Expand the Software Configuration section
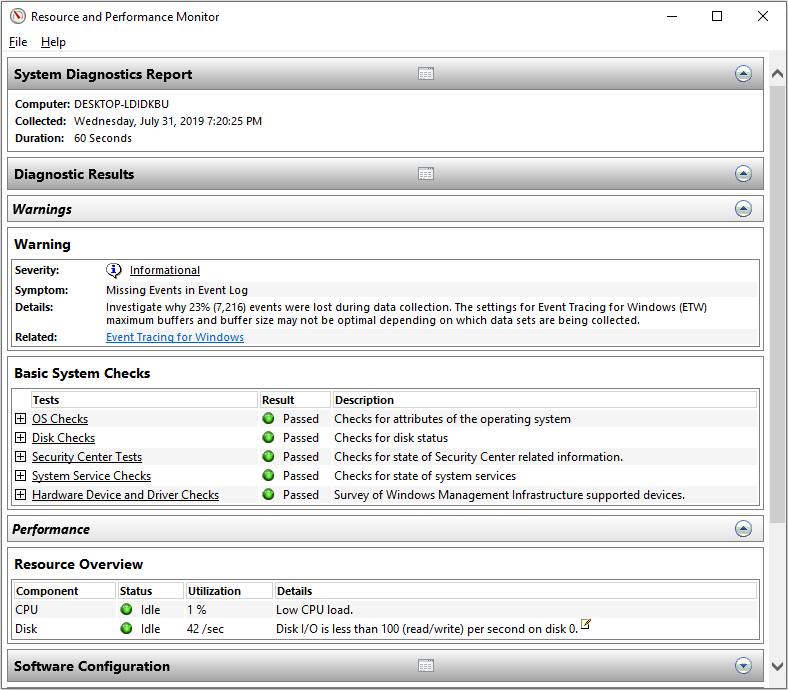 coord(743,666)
